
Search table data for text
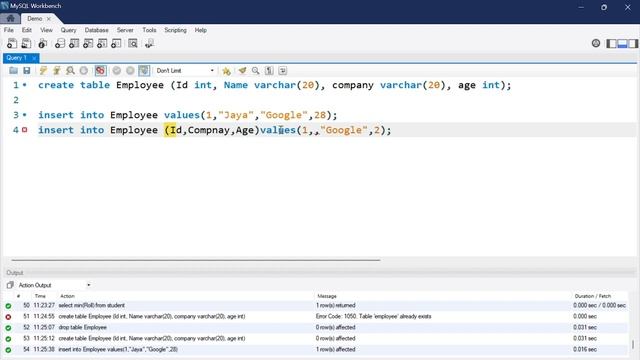click(x=133, y=43)
